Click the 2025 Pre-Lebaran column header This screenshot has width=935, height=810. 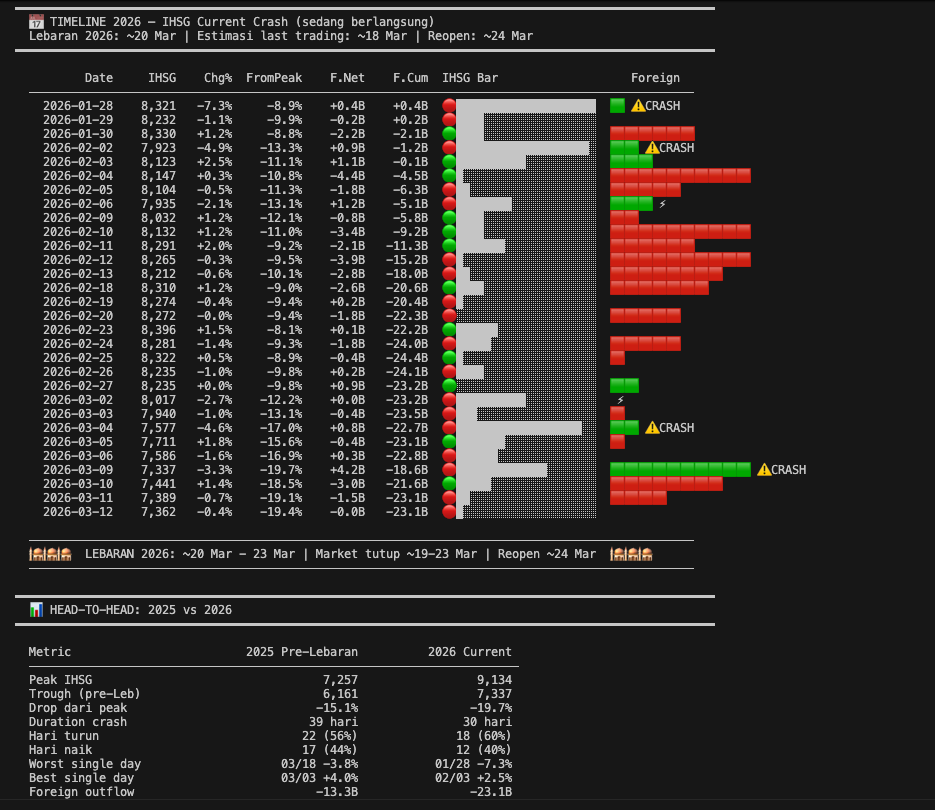pyautogui.click(x=302, y=652)
